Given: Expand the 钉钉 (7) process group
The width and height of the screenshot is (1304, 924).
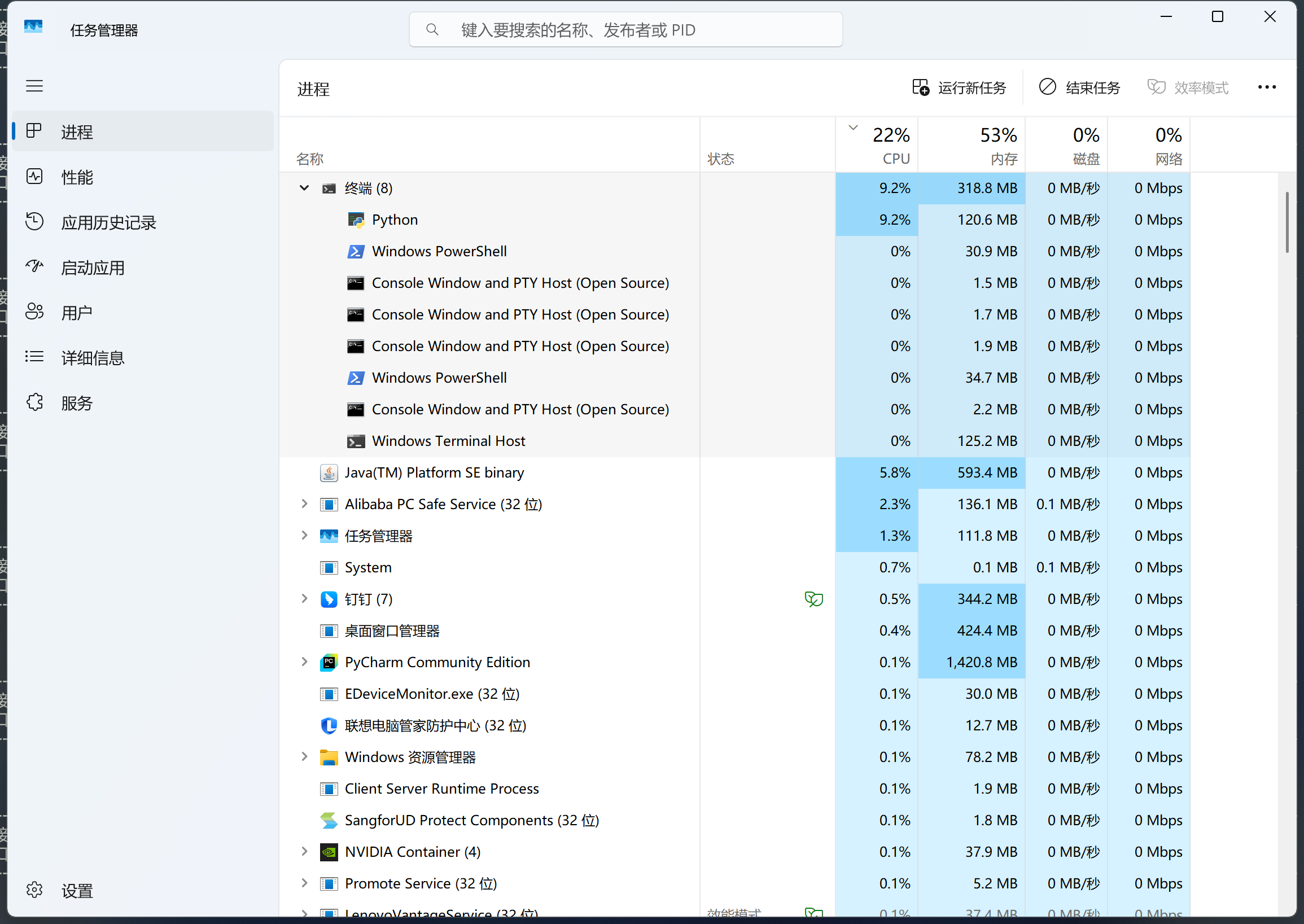Looking at the screenshot, I should pyautogui.click(x=304, y=598).
